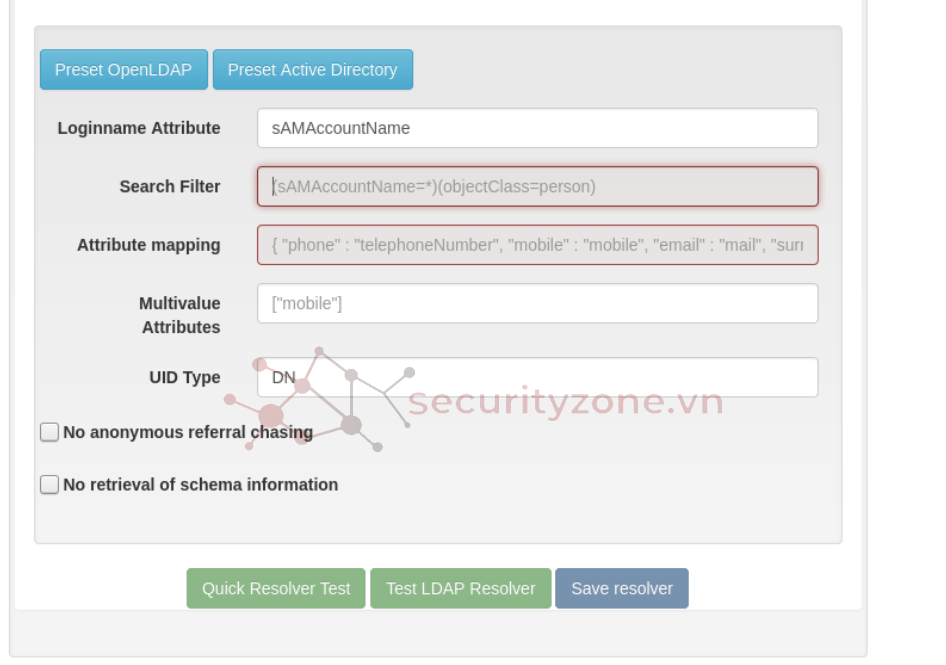946x665 pixels.
Task: Click the No anonymous referral chasing label text
Action: point(188,432)
